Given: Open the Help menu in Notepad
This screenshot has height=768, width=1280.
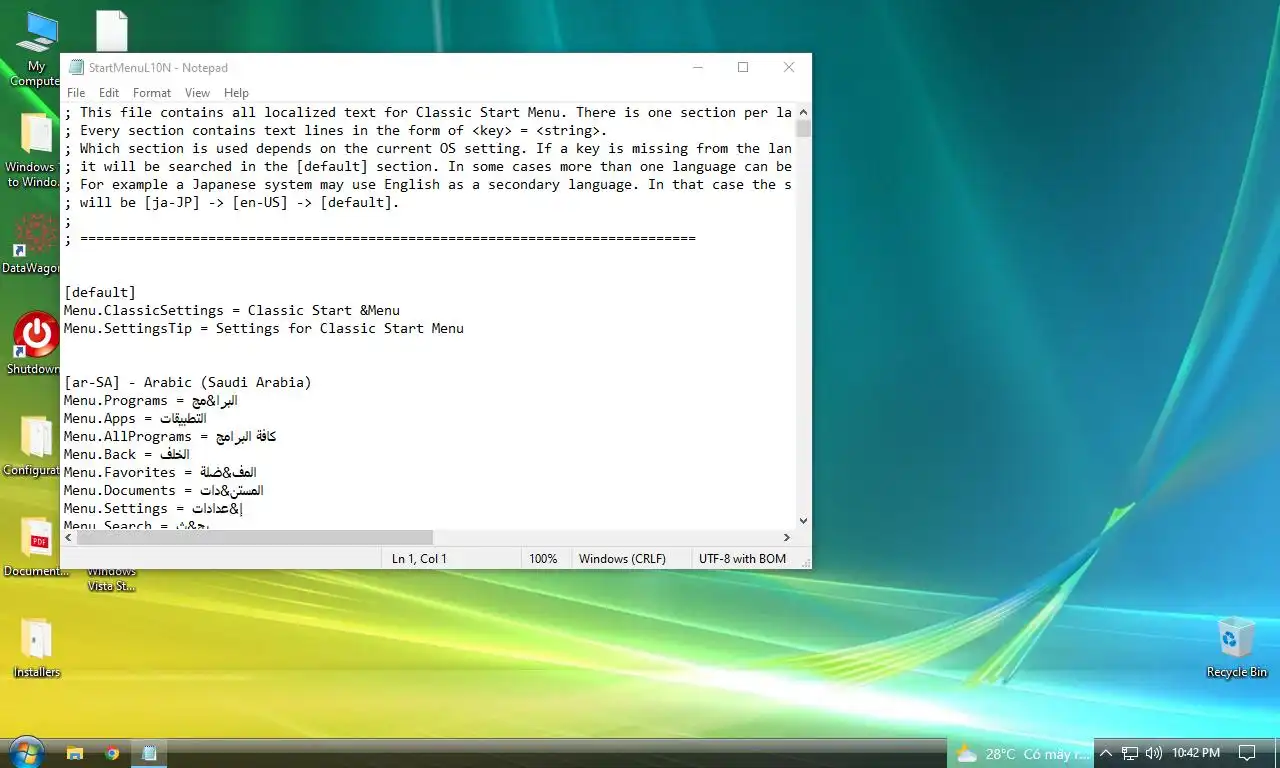Looking at the screenshot, I should tap(236, 93).
